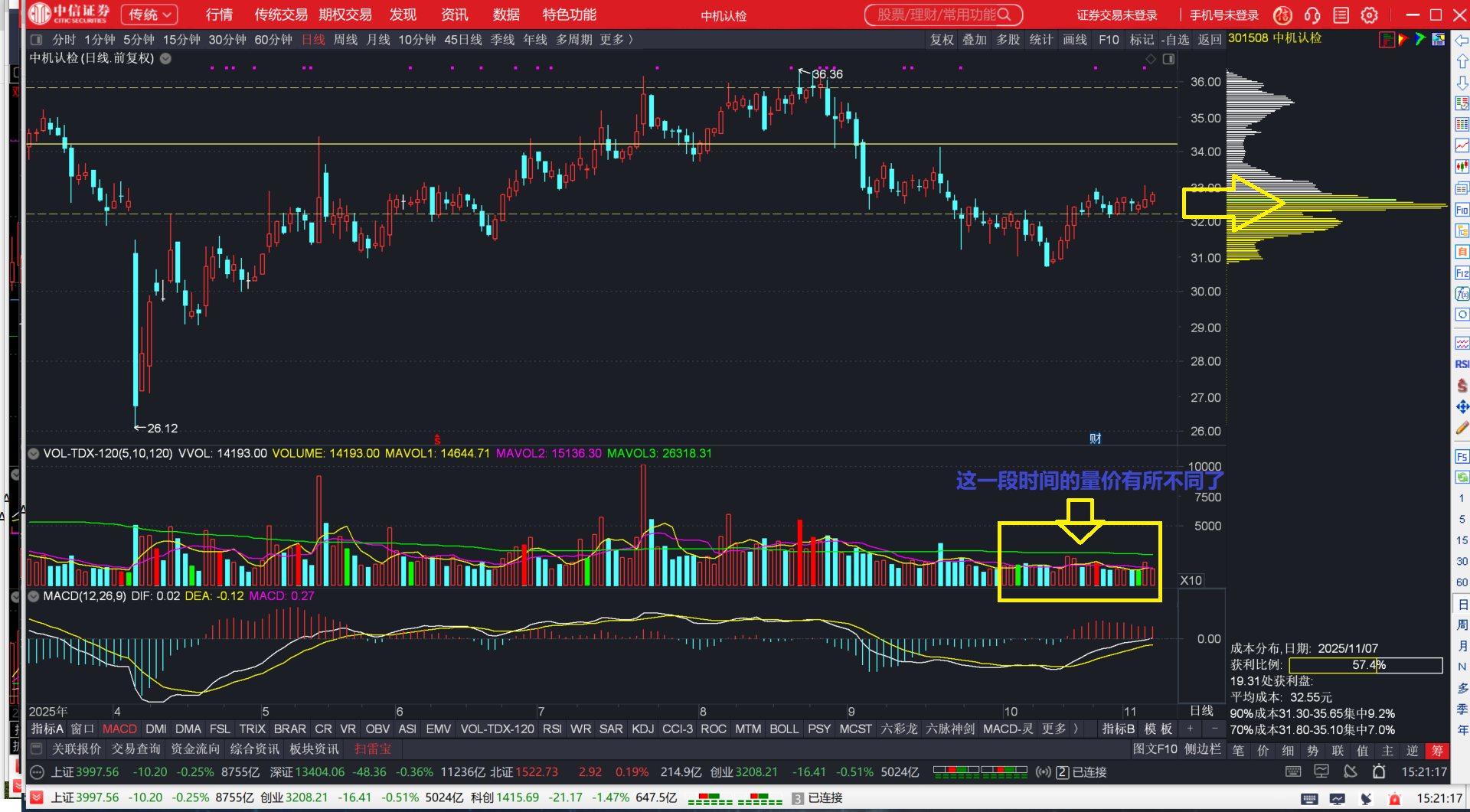The height and width of the screenshot is (812, 1470).
Task: Click the stock search input field
Action: point(943,15)
